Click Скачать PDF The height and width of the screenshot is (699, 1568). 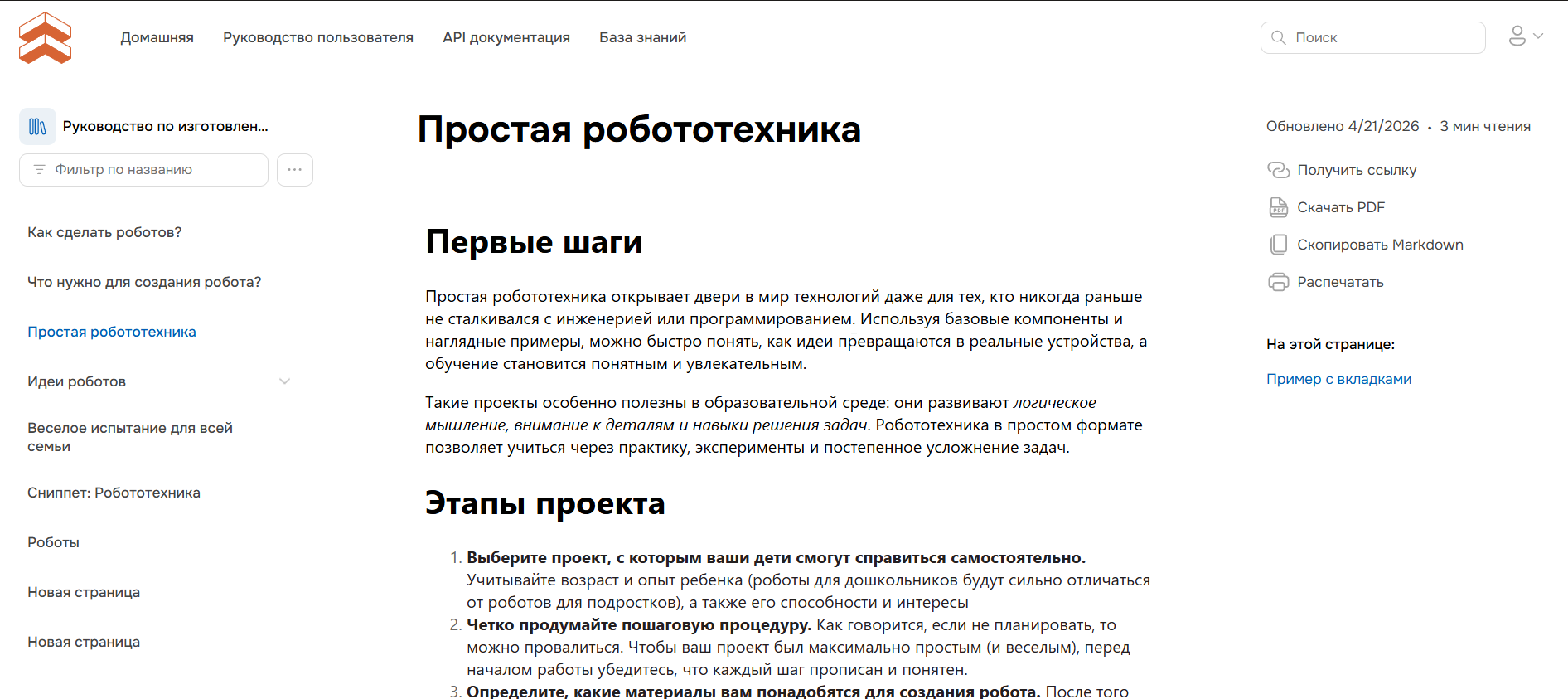click(x=1341, y=207)
